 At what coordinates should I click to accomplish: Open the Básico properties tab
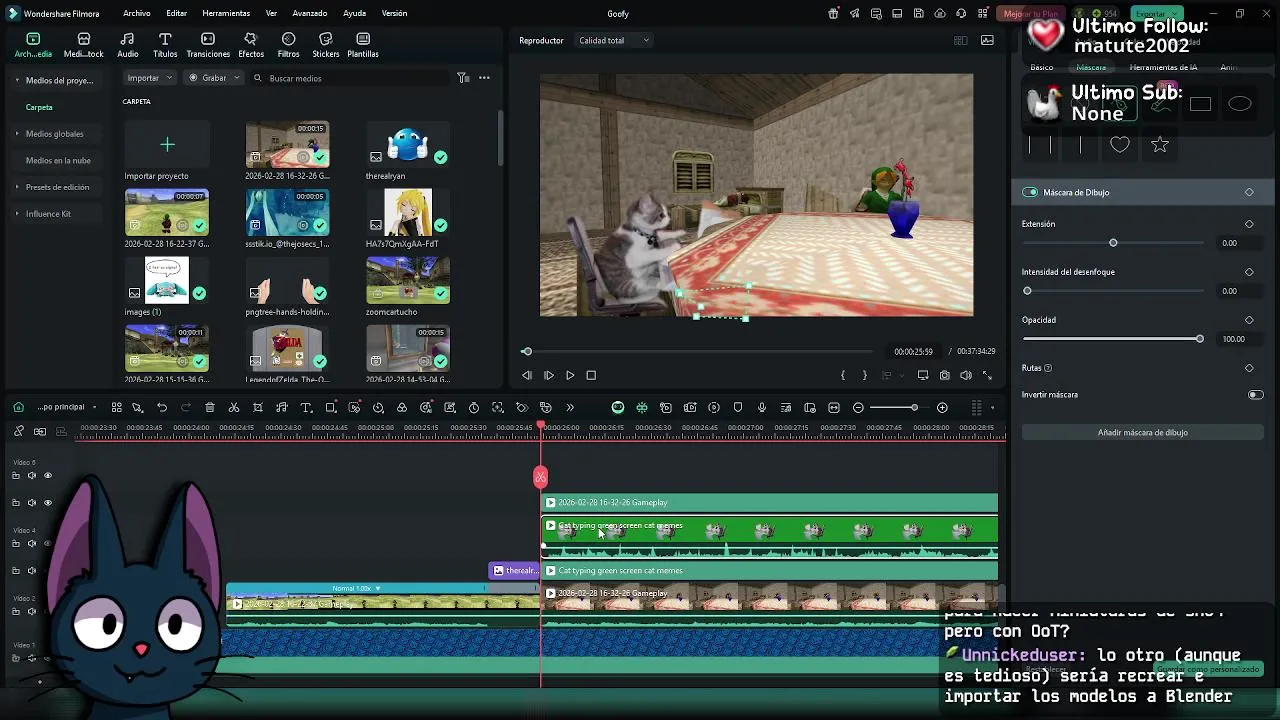(1042, 67)
